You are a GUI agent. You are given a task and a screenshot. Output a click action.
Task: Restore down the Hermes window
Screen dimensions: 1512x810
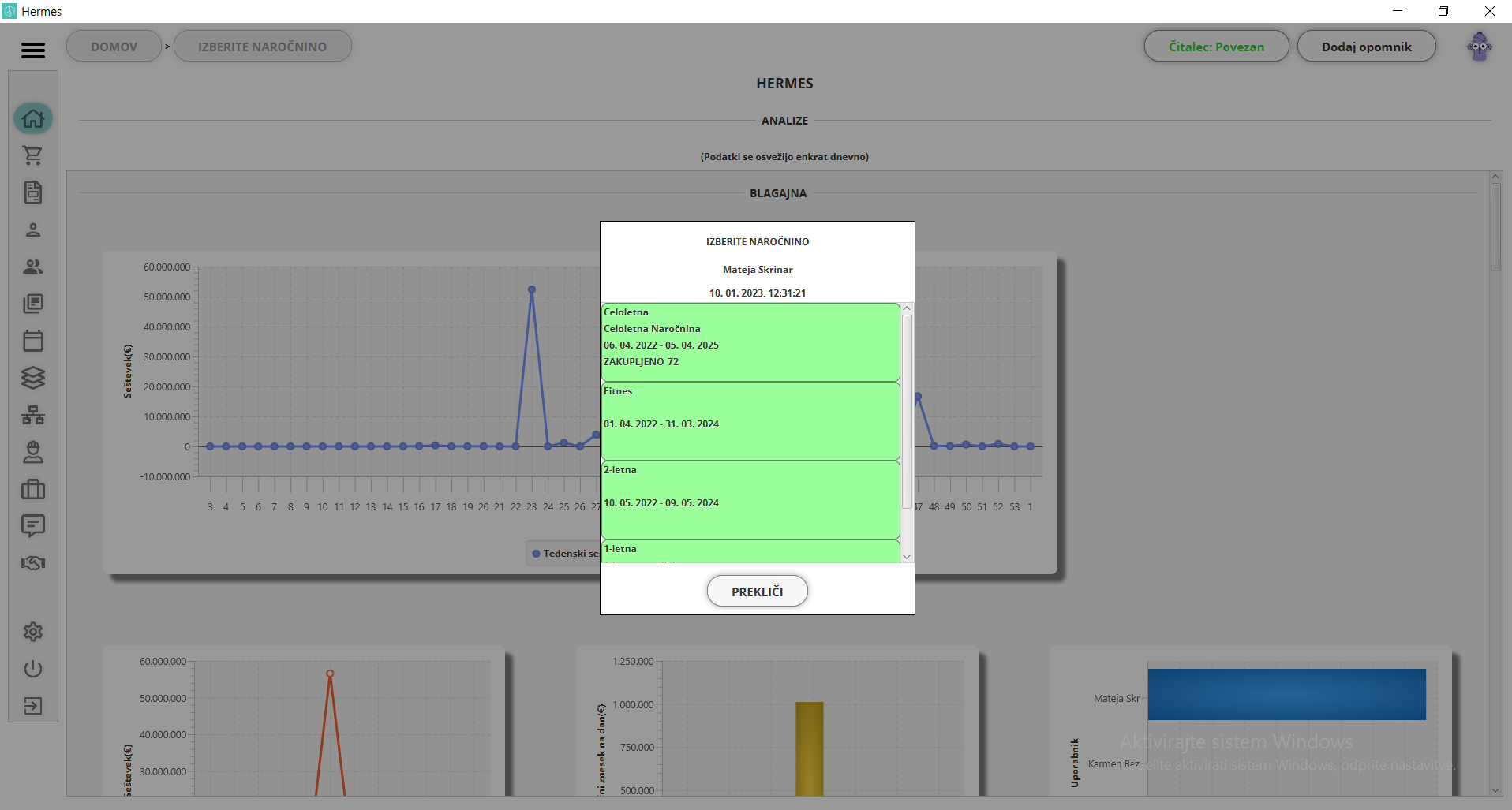tap(1443, 11)
